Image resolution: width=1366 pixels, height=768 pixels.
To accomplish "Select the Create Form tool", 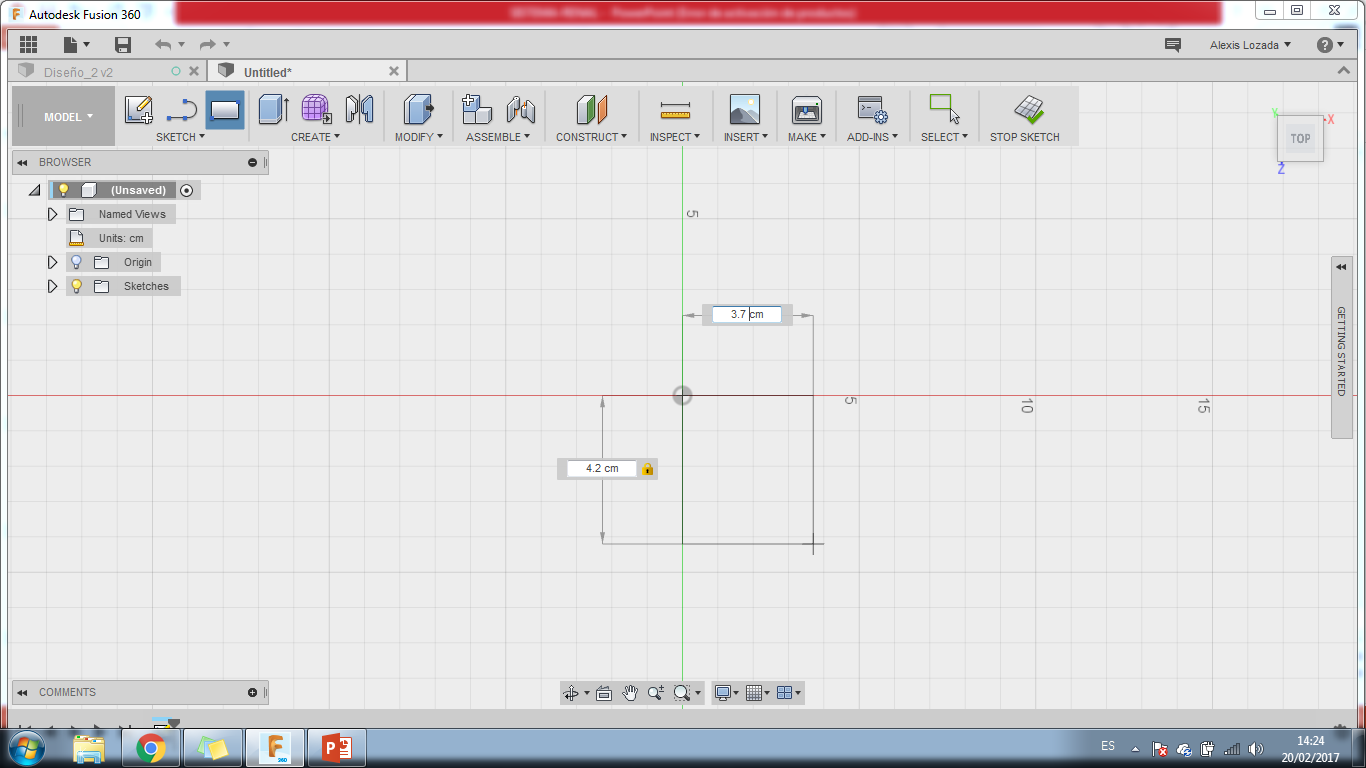I will pyautogui.click(x=316, y=110).
